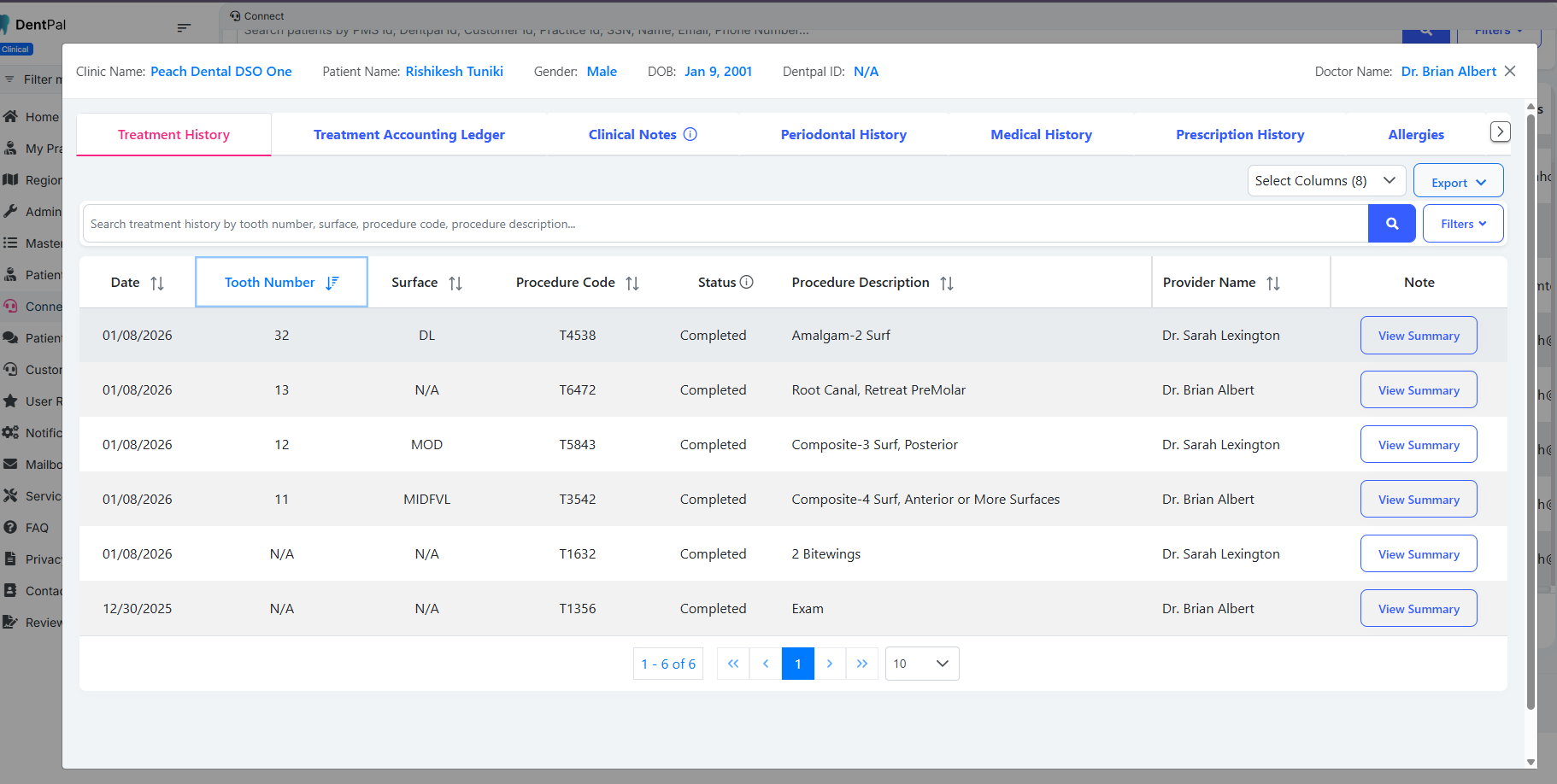This screenshot has width=1557, height=784.
Task: Sort by Date column arrows icon
Action: pyautogui.click(x=157, y=284)
